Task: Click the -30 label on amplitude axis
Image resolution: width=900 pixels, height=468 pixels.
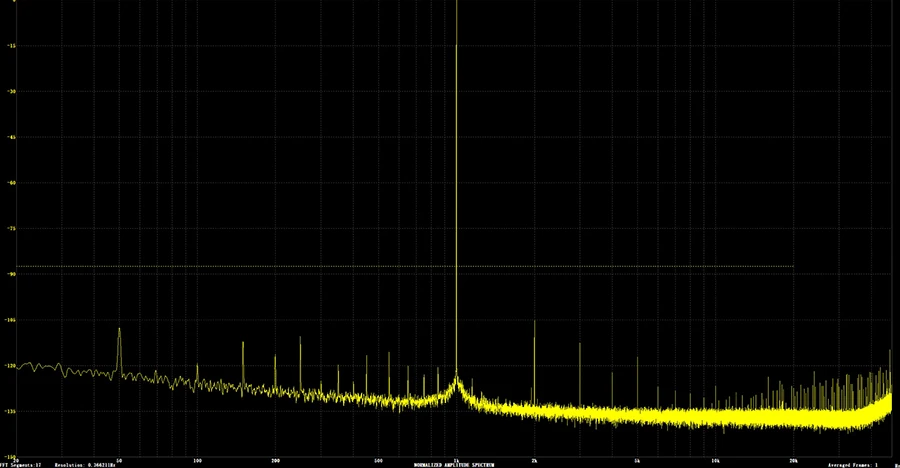Action: pos(11,92)
